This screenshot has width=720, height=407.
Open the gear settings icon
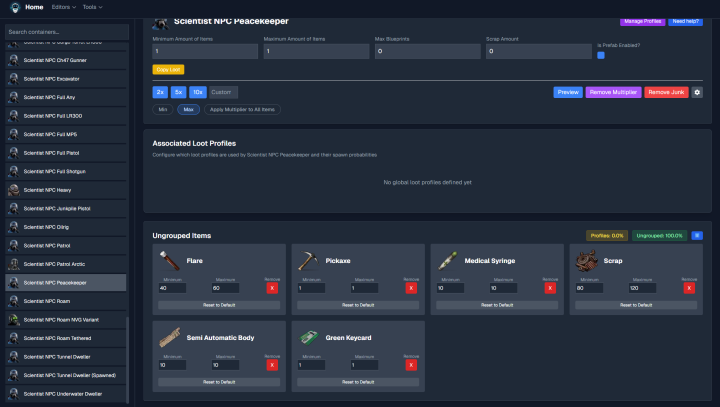697,92
